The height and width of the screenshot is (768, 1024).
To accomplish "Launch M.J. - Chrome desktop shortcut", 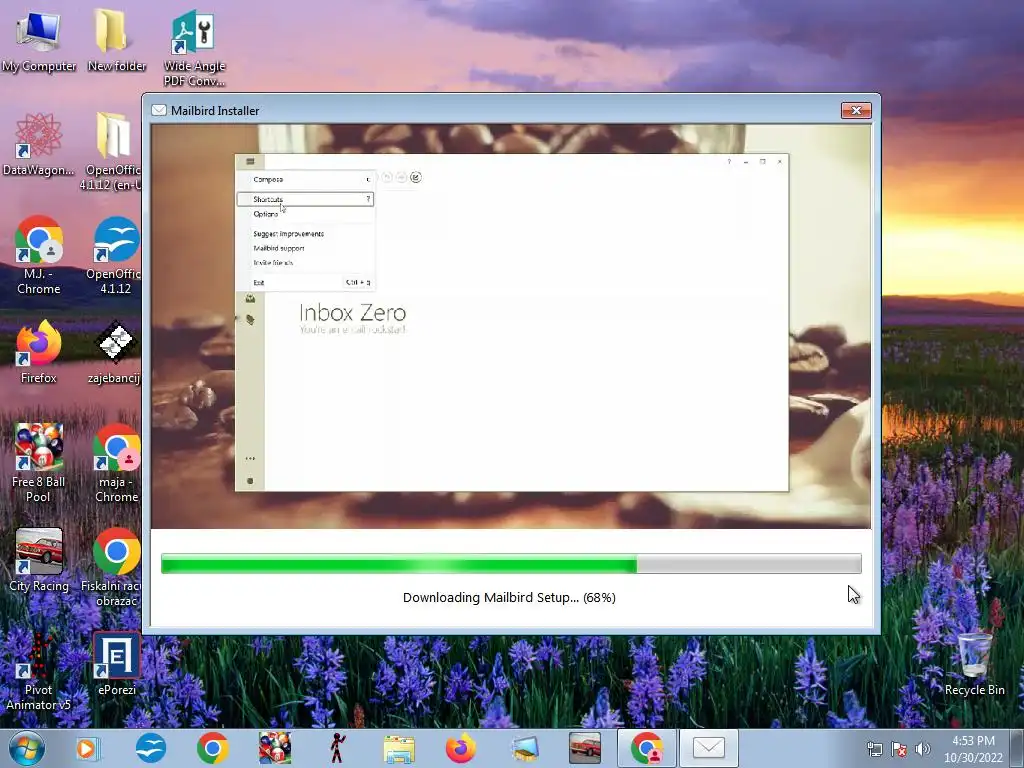I will (x=39, y=255).
